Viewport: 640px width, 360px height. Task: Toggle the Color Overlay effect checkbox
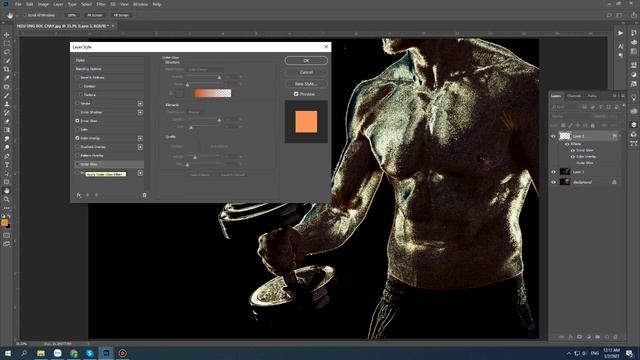pos(77,138)
